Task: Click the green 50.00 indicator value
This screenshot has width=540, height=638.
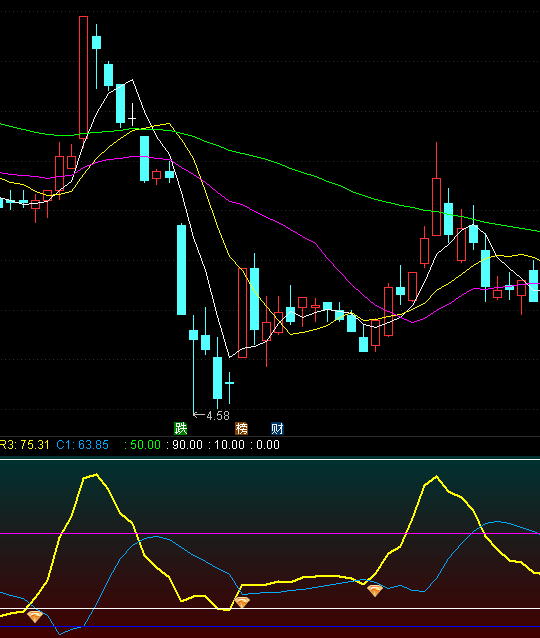Action: pyautogui.click(x=145, y=445)
